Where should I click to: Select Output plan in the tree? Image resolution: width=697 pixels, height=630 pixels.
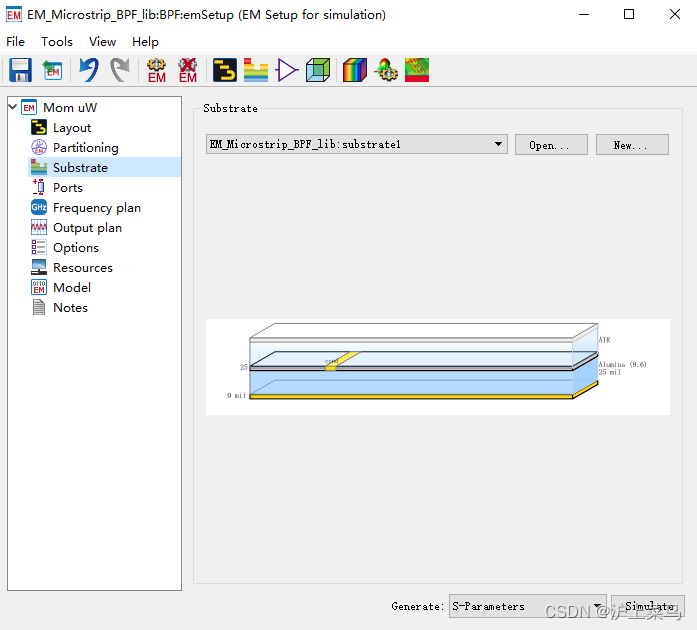(88, 228)
